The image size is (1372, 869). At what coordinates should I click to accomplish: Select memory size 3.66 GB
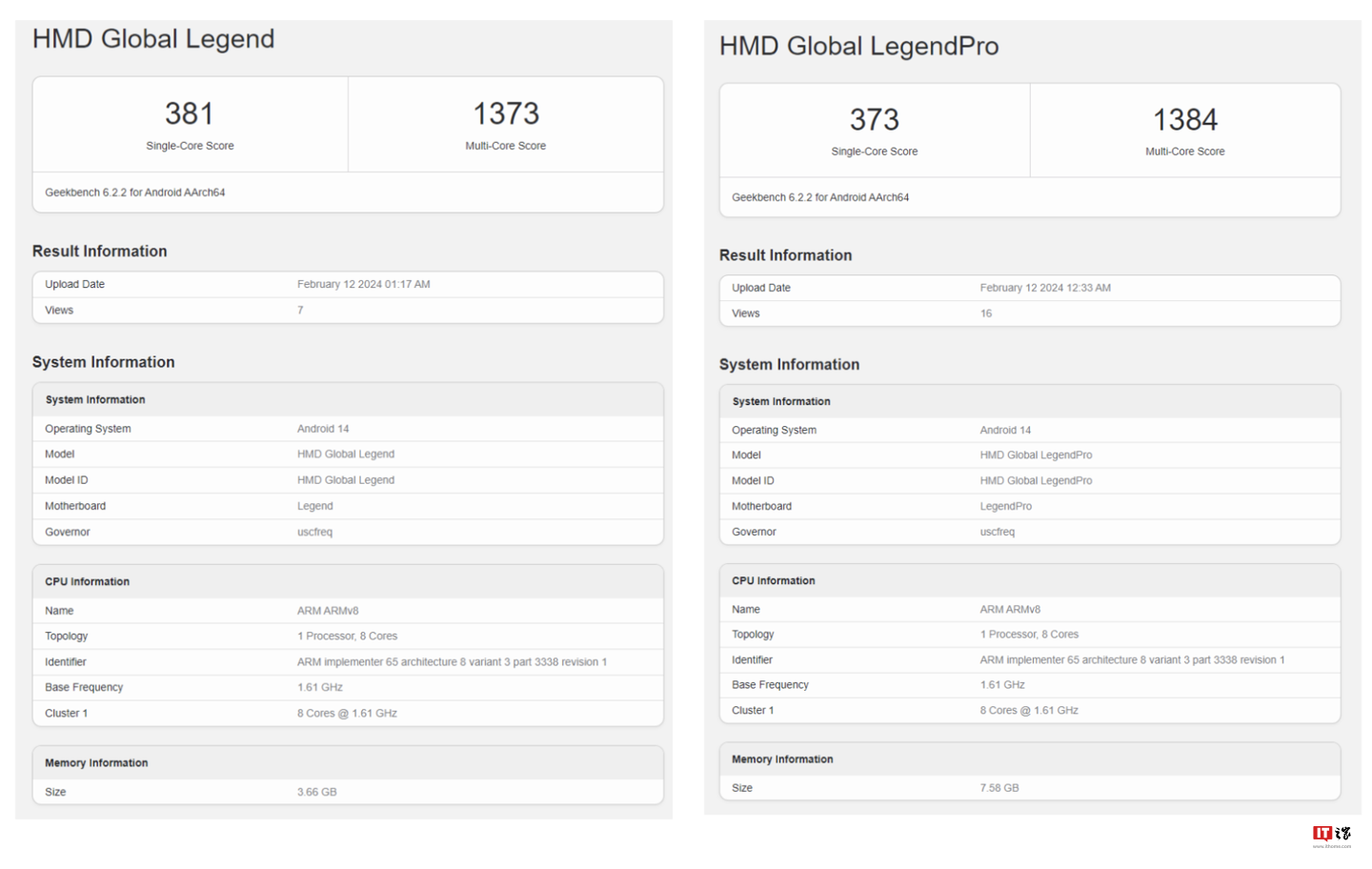[x=317, y=792]
